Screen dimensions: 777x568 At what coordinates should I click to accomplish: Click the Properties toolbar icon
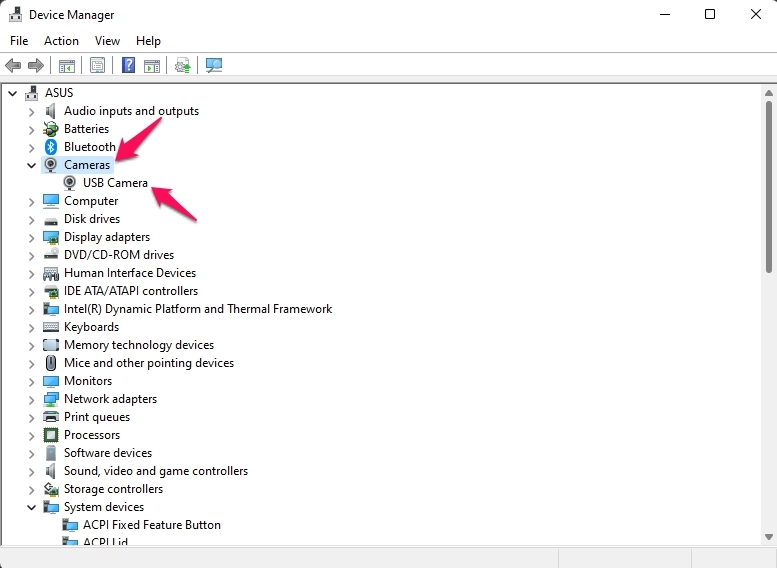(97, 66)
